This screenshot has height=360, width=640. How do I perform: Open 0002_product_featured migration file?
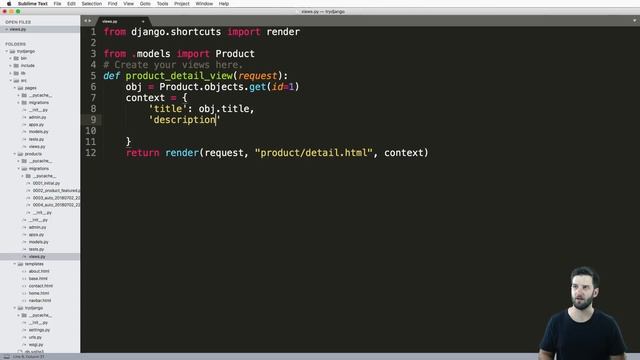[x=56, y=191]
